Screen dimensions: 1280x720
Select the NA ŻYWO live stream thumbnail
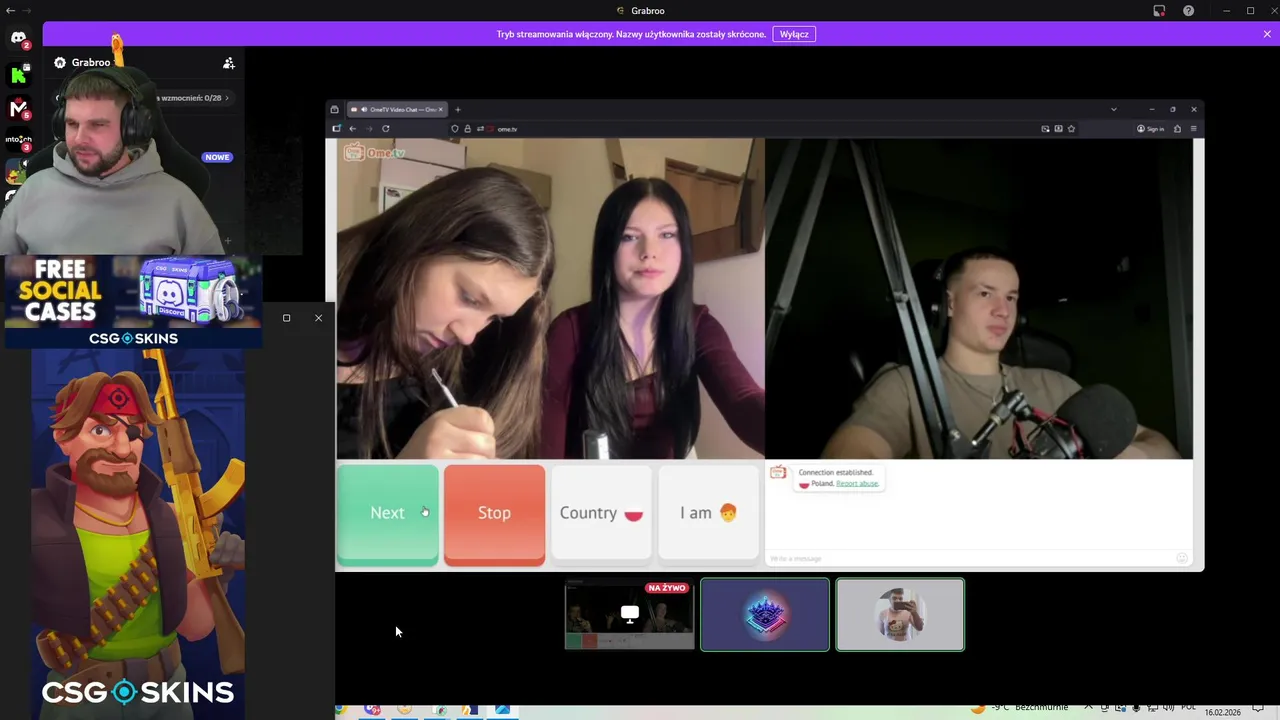[x=629, y=614]
